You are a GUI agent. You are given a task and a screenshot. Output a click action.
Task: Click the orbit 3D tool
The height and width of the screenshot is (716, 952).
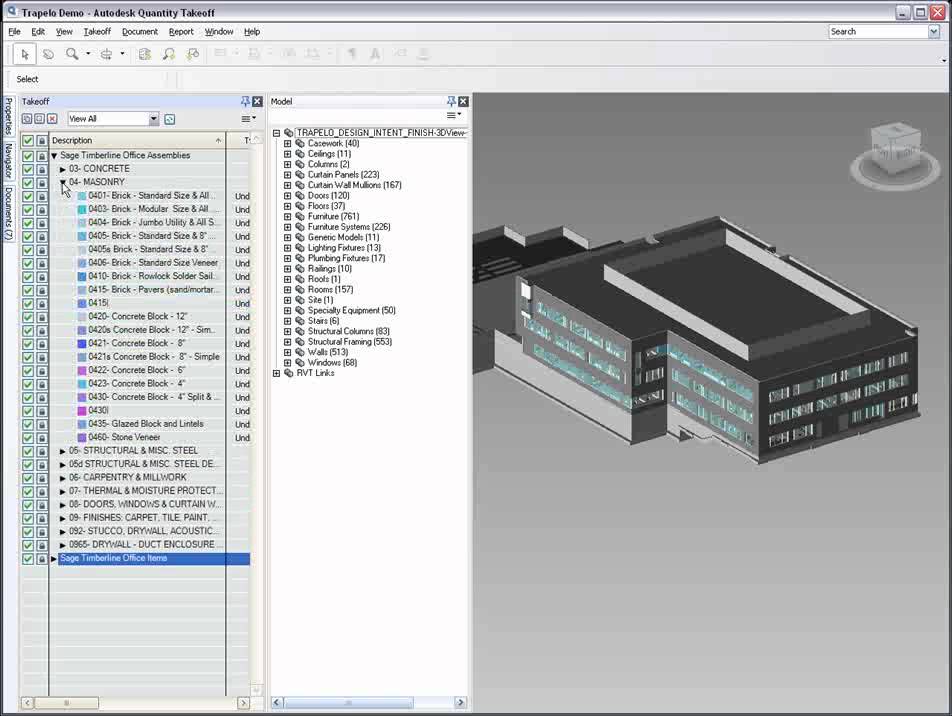coord(106,54)
